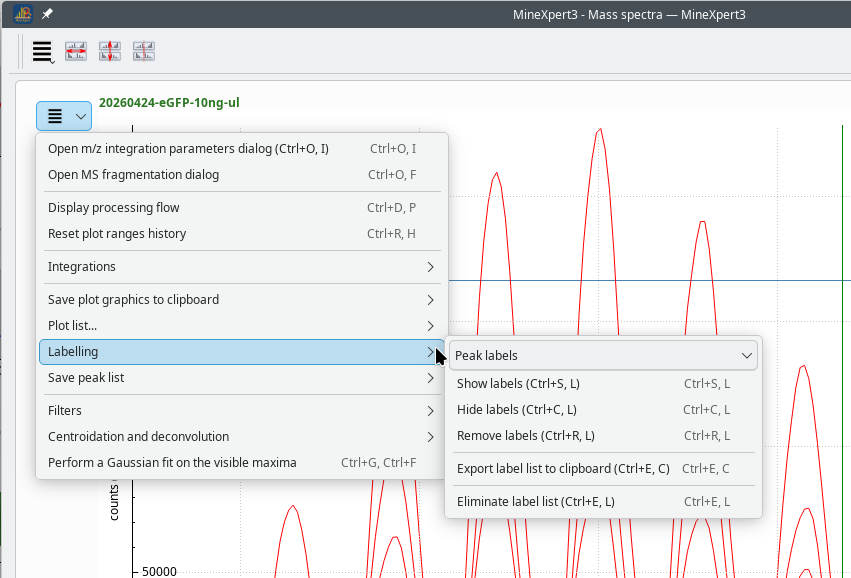Open the Filters submenu
This screenshot has height=578, width=851.
point(242,411)
